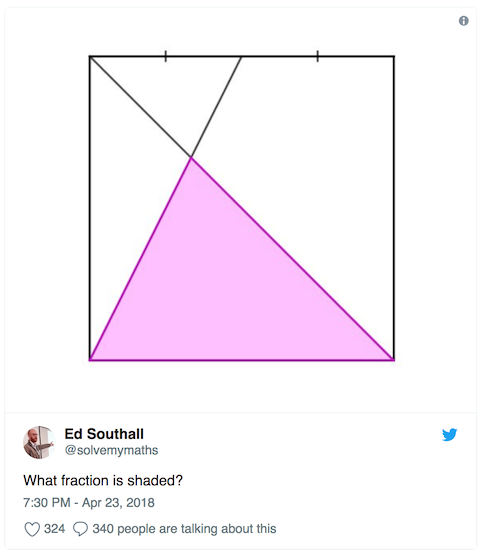Click the reply speech bubble icon

(80, 529)
